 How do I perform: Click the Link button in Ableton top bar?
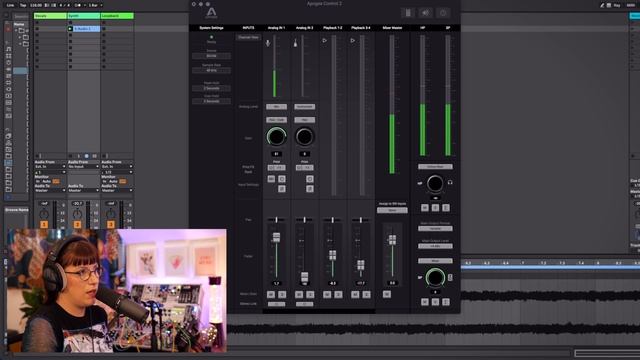10,5
